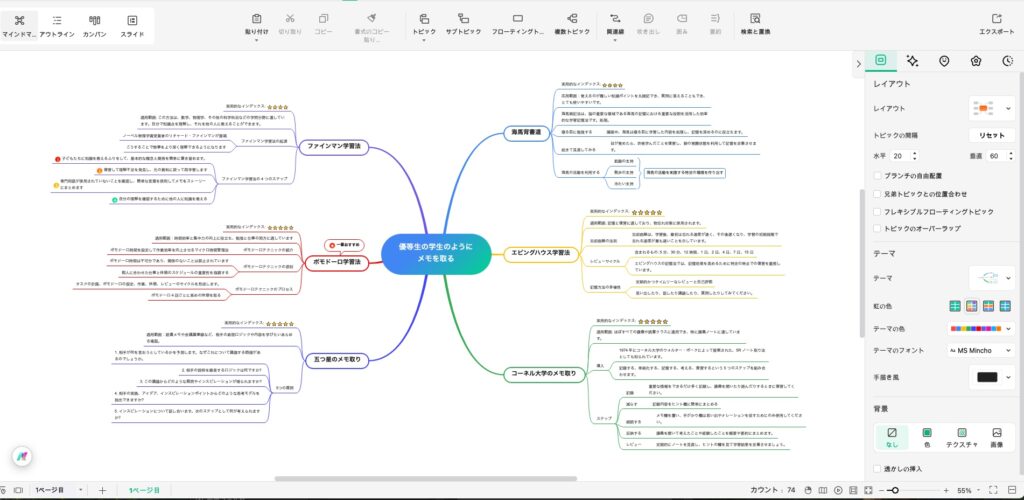
Task: Enable ブランチの自由配置 checkbox
Action: tap(877, 175)
